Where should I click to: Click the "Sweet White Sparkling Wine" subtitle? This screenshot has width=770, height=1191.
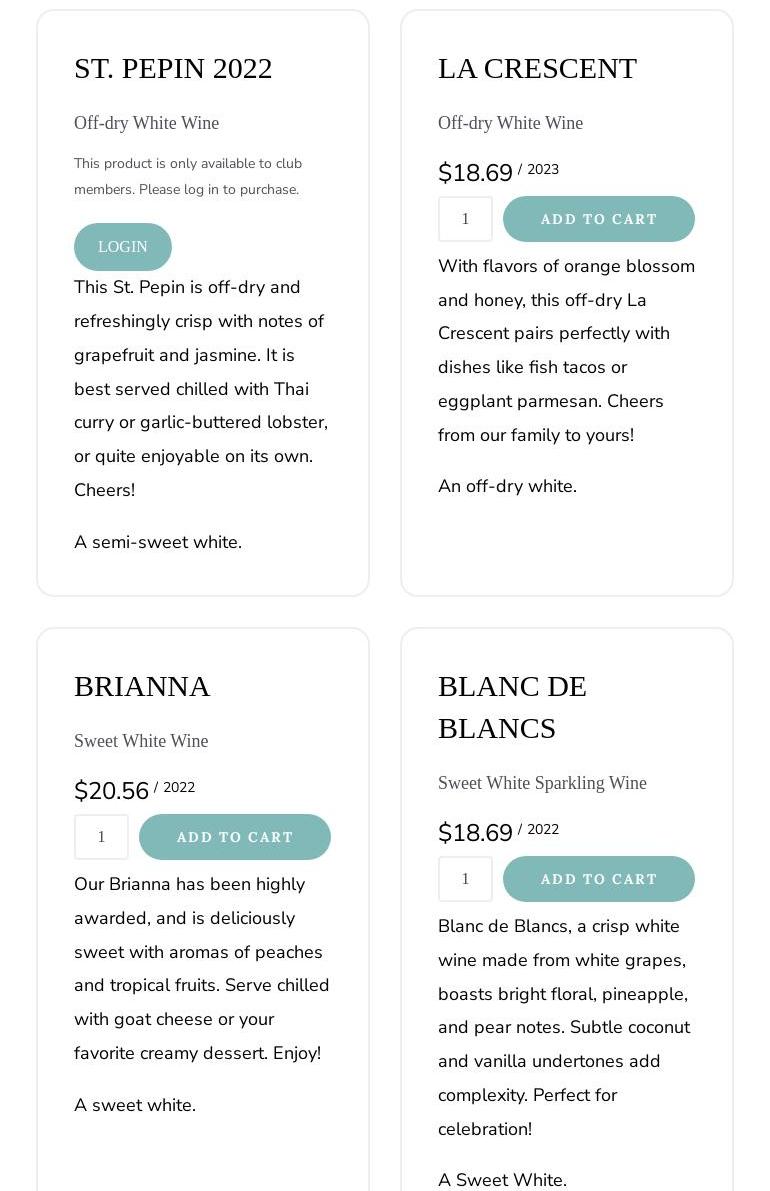pyautogui.click(x=542, y=783)
